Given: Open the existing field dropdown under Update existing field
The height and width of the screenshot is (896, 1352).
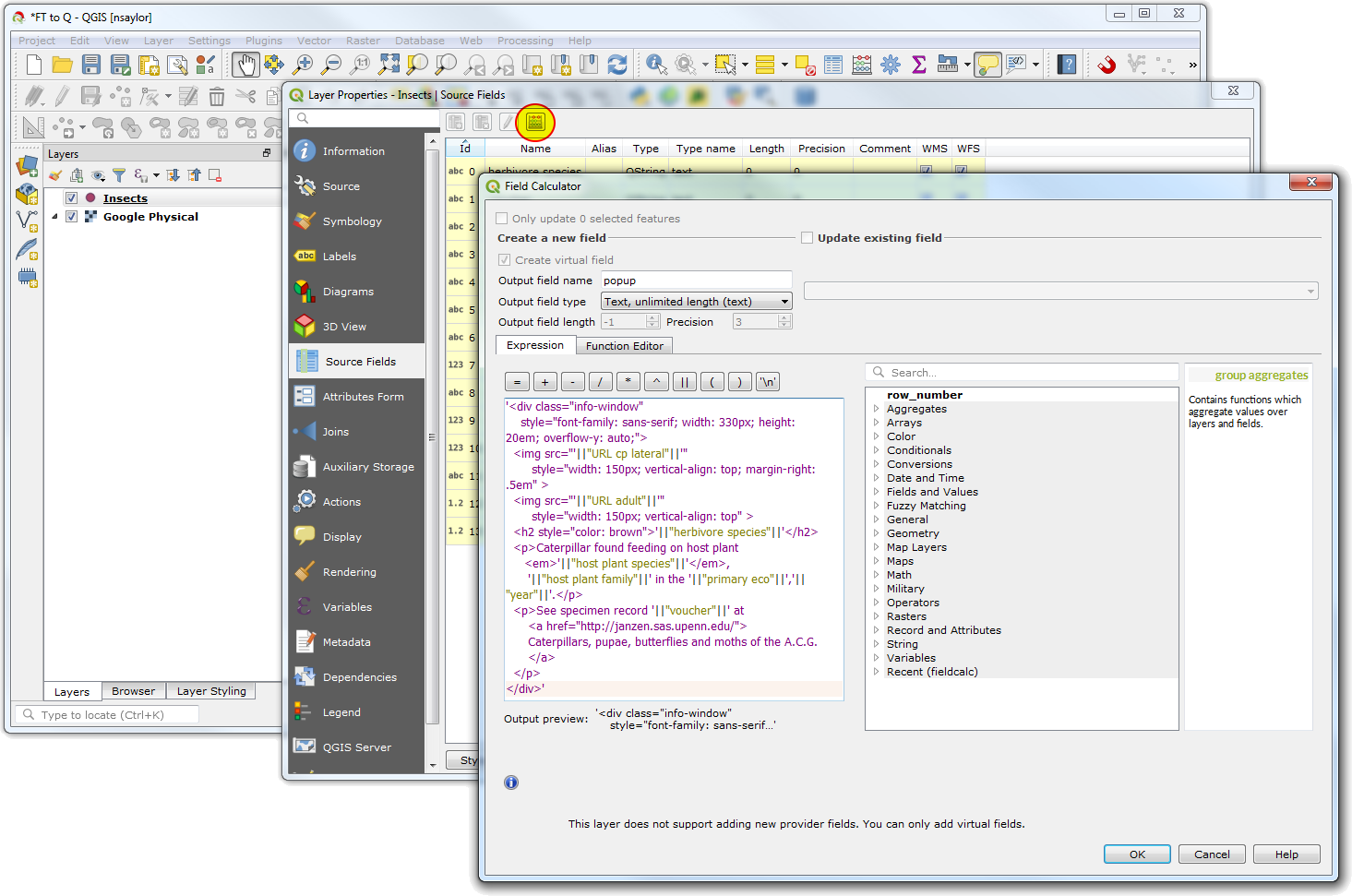Looking at the screenshot, I should pyautogui.click(x=1060, y=291).
